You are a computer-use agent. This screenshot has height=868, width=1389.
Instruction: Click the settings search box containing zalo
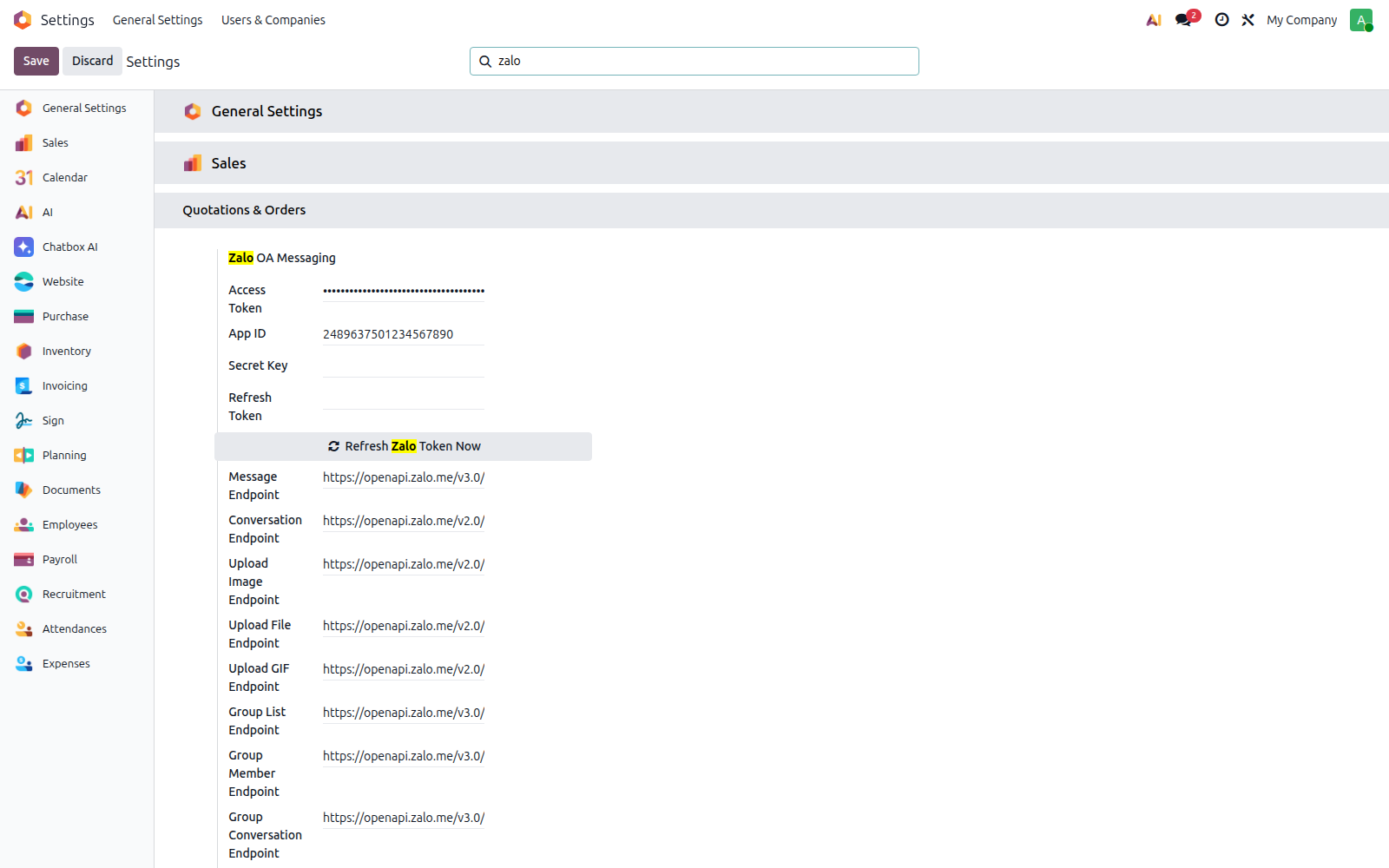pos(694,61)
